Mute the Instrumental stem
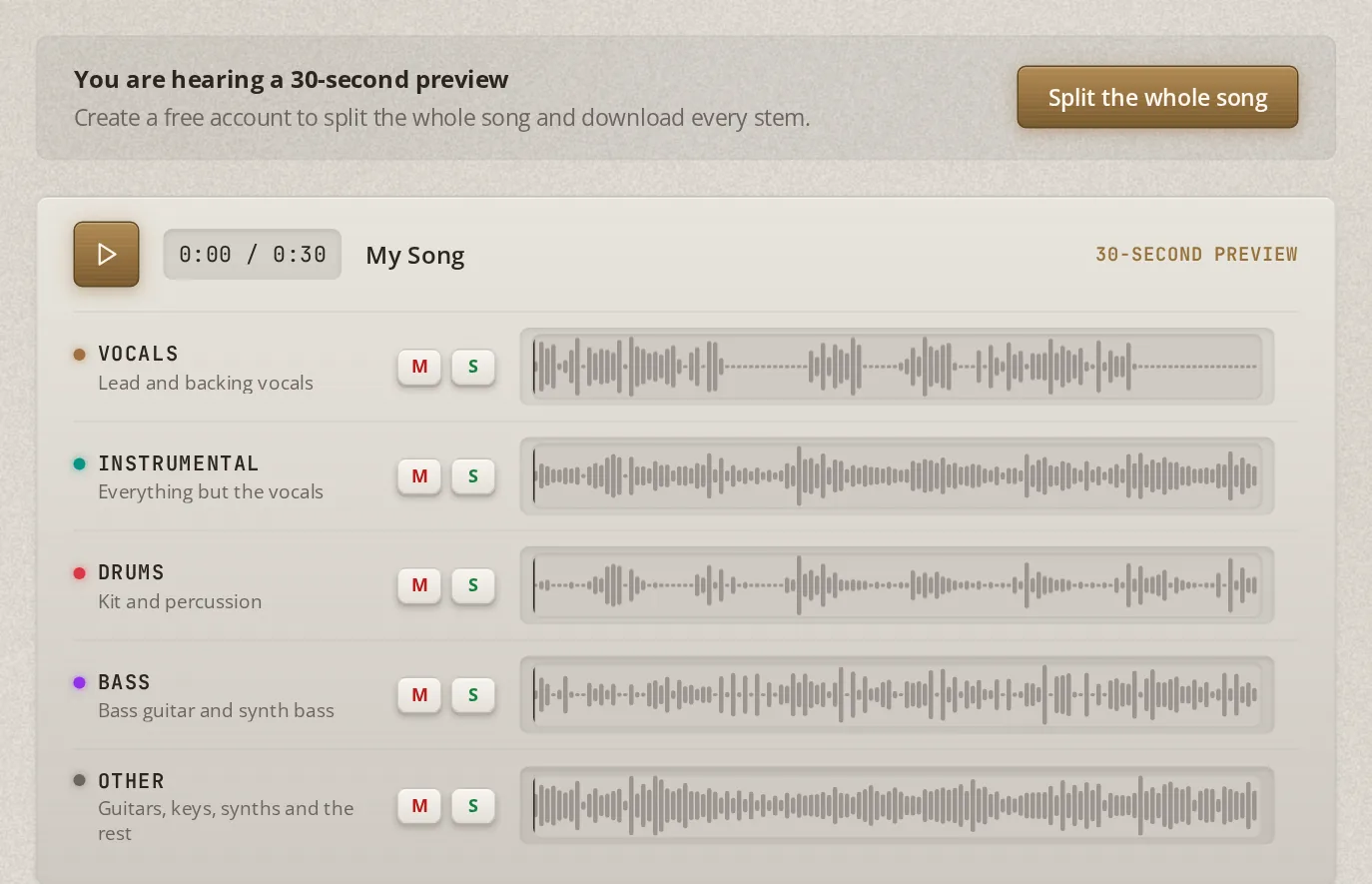 click(x=419, y=476)
